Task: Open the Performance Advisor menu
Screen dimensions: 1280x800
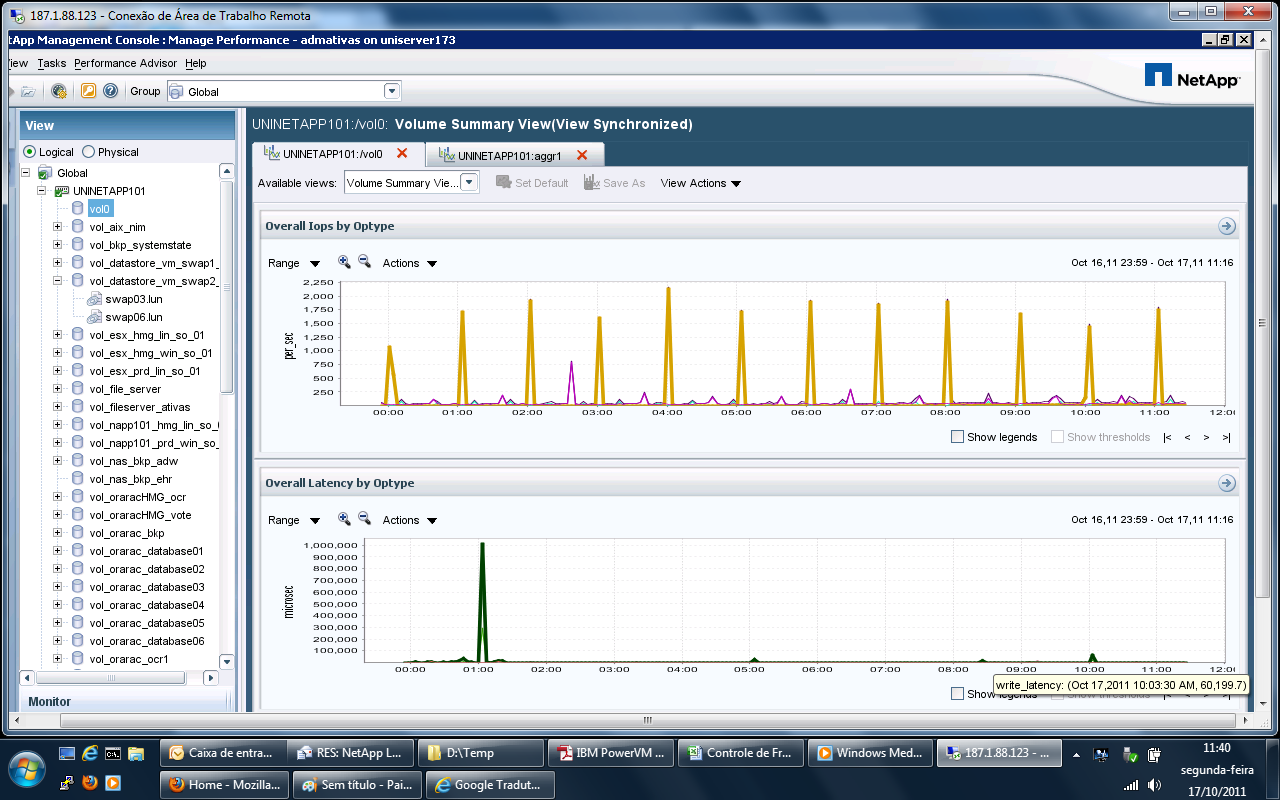Action: coord(127,63)
